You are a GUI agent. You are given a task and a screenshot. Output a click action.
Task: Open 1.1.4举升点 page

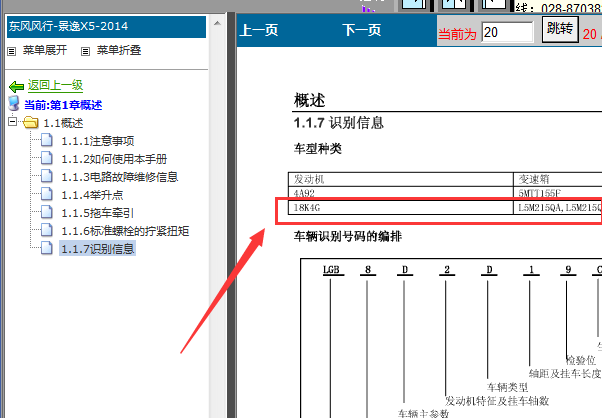92,195
